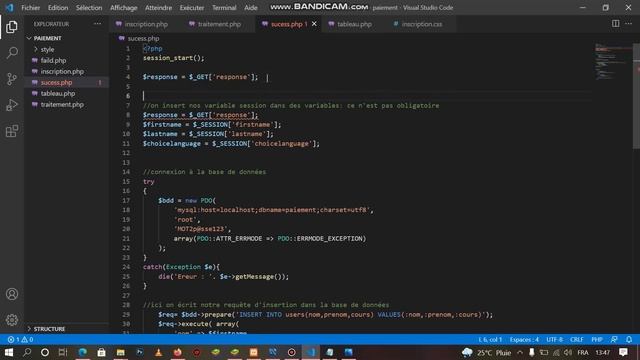This screenshot has width=640, height=360.
Task: Click the UTF-8 encoding selector
Action: click(x=554, y=340)
